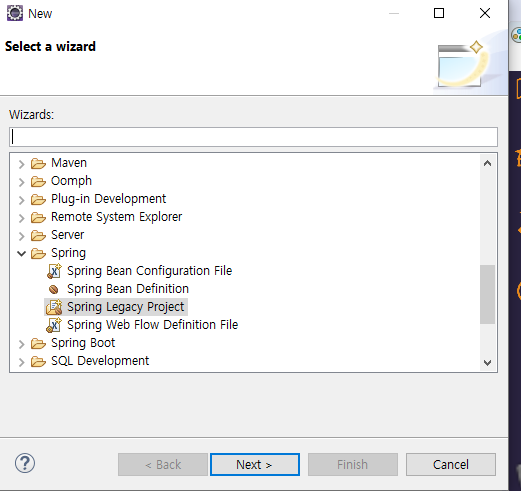Screen dimensions: 521x491
Task: Click the Spring Bean Configuration File icon
Action: [54, 271]
